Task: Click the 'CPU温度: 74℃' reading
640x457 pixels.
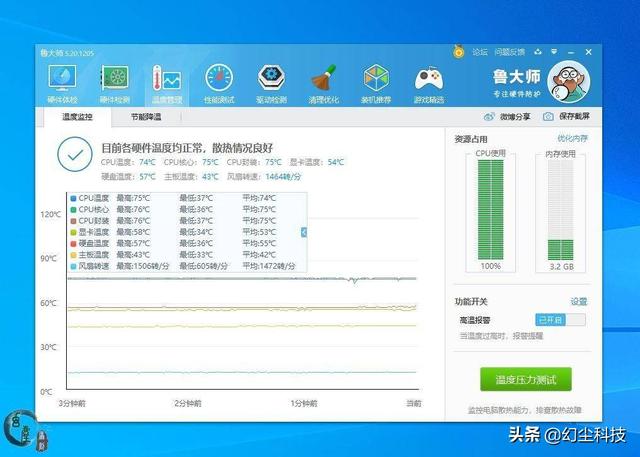Action: click(x=128, y=162)
